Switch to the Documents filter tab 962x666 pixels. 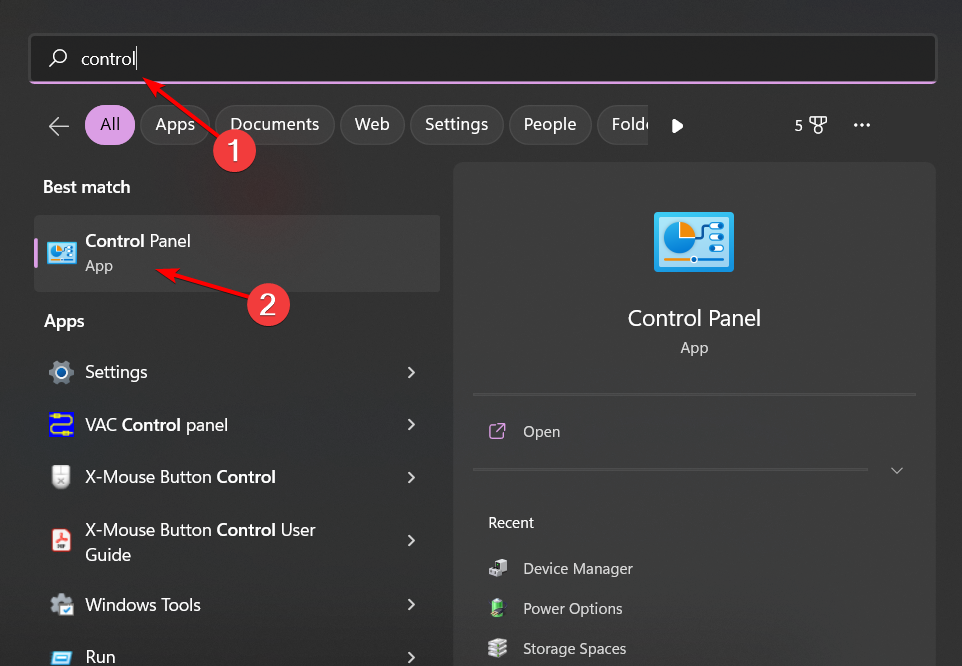(275, 125)
